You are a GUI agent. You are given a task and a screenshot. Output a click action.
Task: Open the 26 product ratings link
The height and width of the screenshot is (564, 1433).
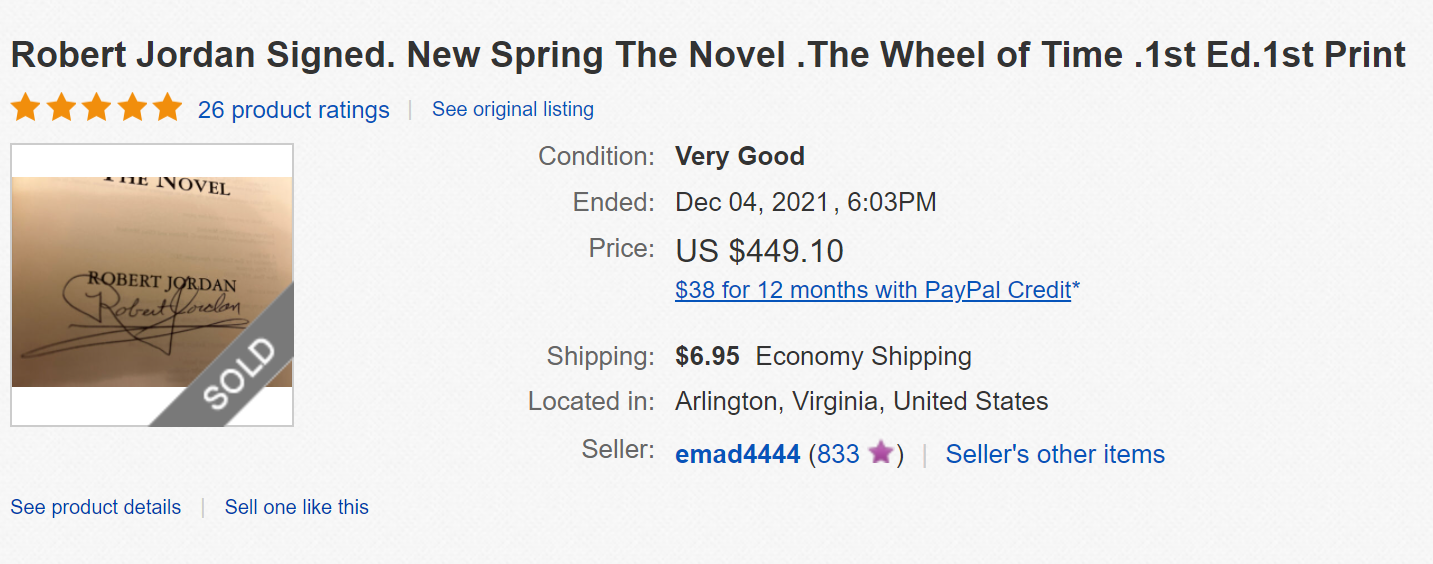tap(293, 110)
